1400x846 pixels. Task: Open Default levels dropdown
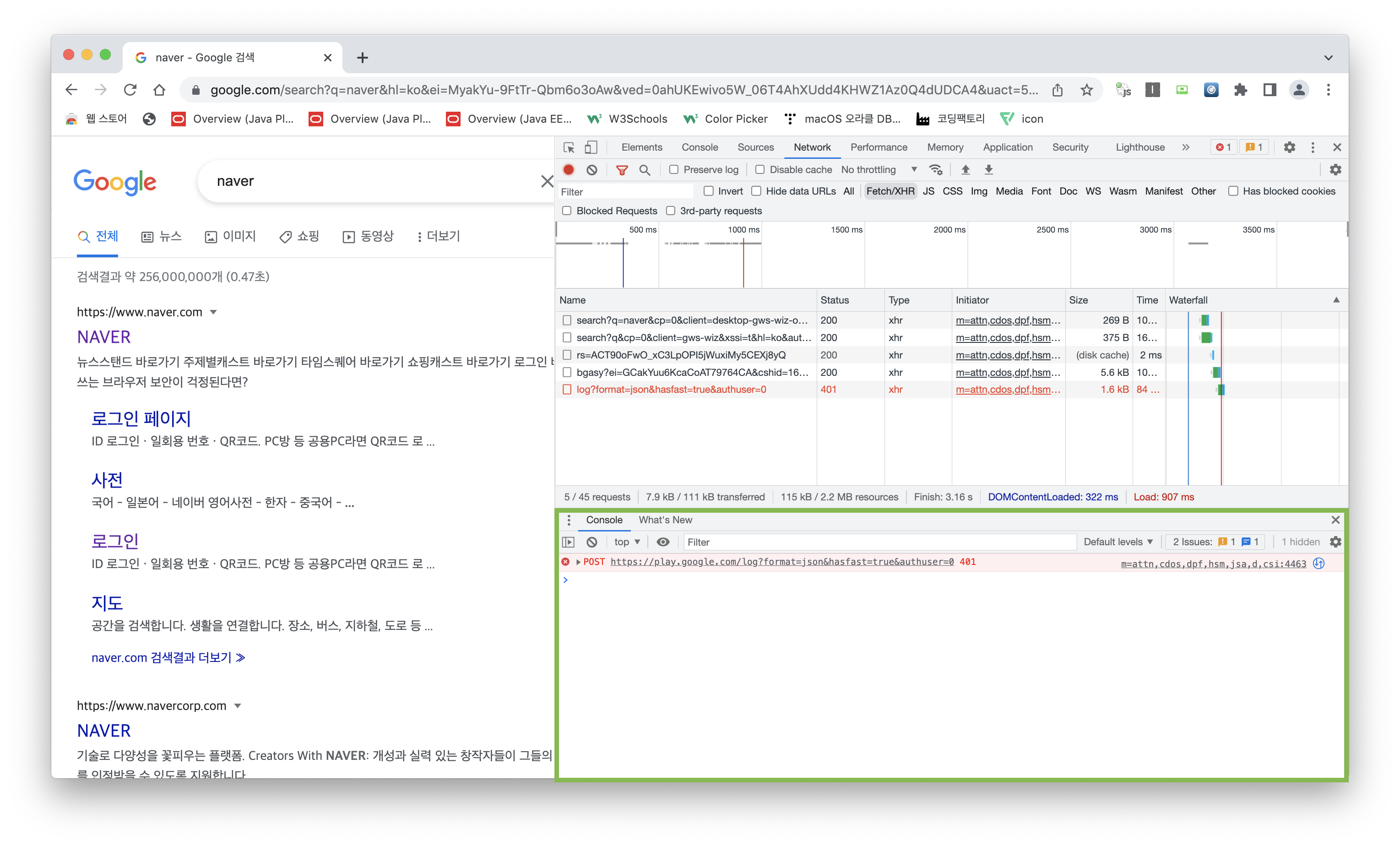(1118, 542)
